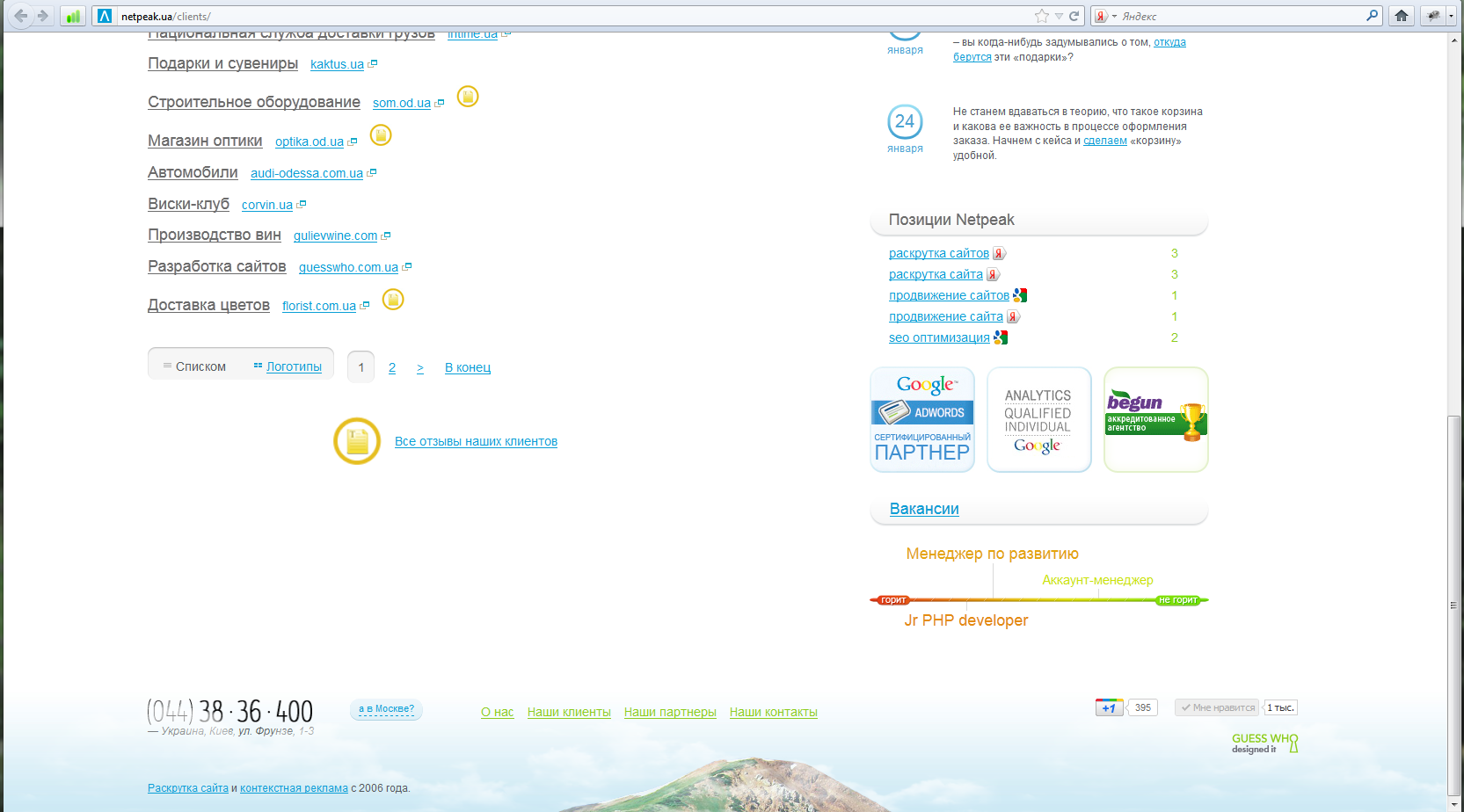Open the О нас footer menu item
The image size is (1464, 812).
point(497,712)
